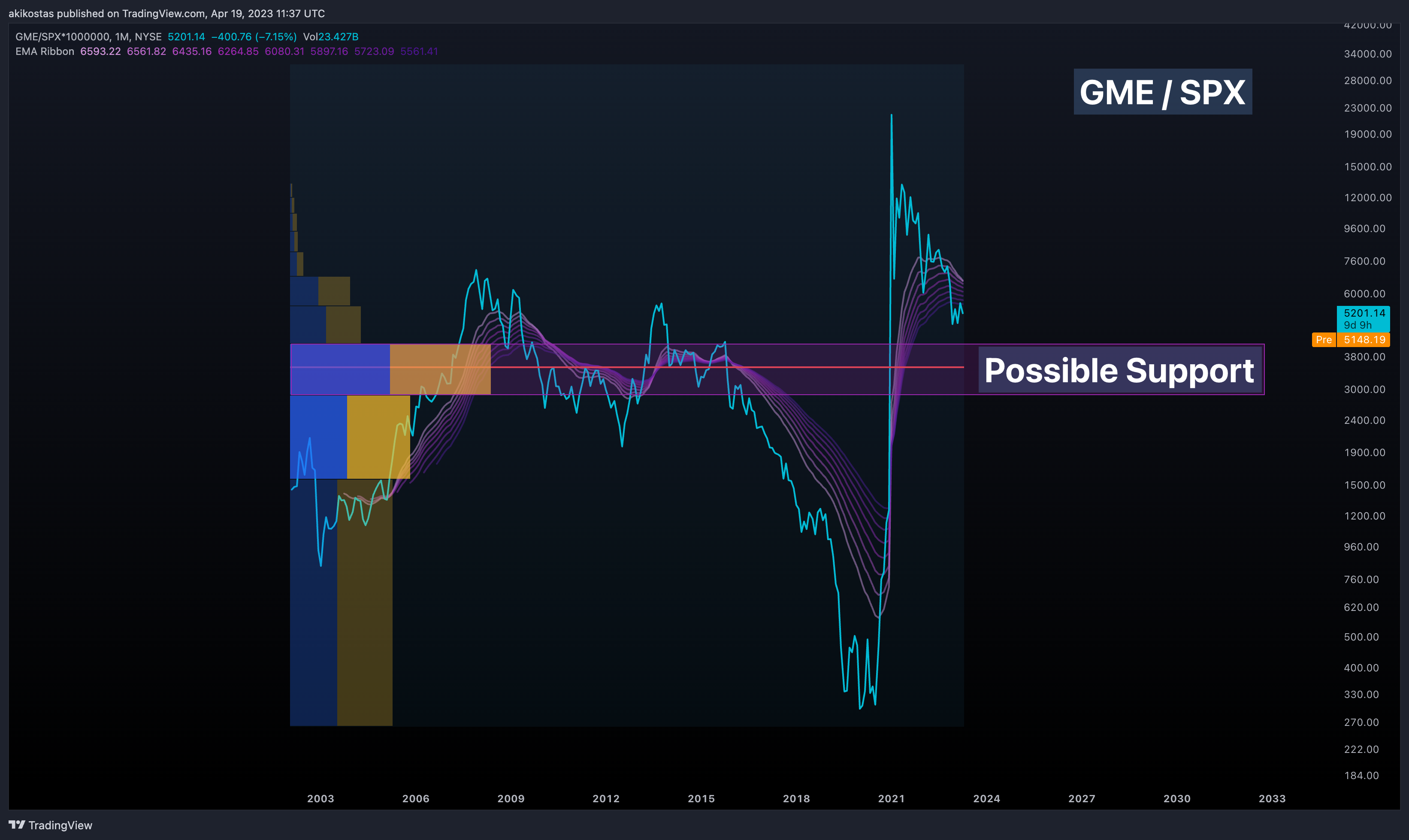Viewport: 1409px width, 840px height.
Task: Click the 960.00 price axis label
Action: (x=1361, y=547)
